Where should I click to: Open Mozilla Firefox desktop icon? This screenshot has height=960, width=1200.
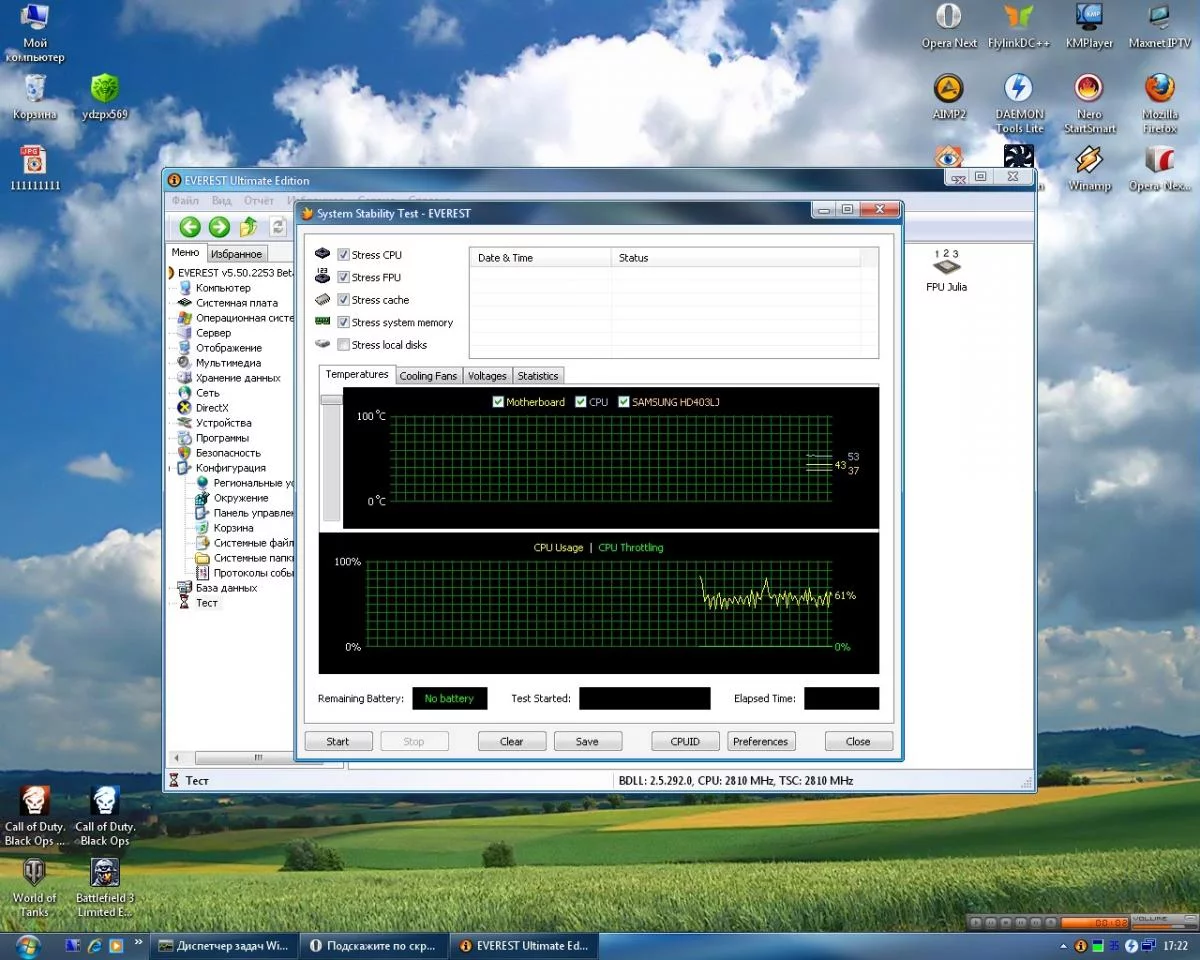coord(1159,103)
